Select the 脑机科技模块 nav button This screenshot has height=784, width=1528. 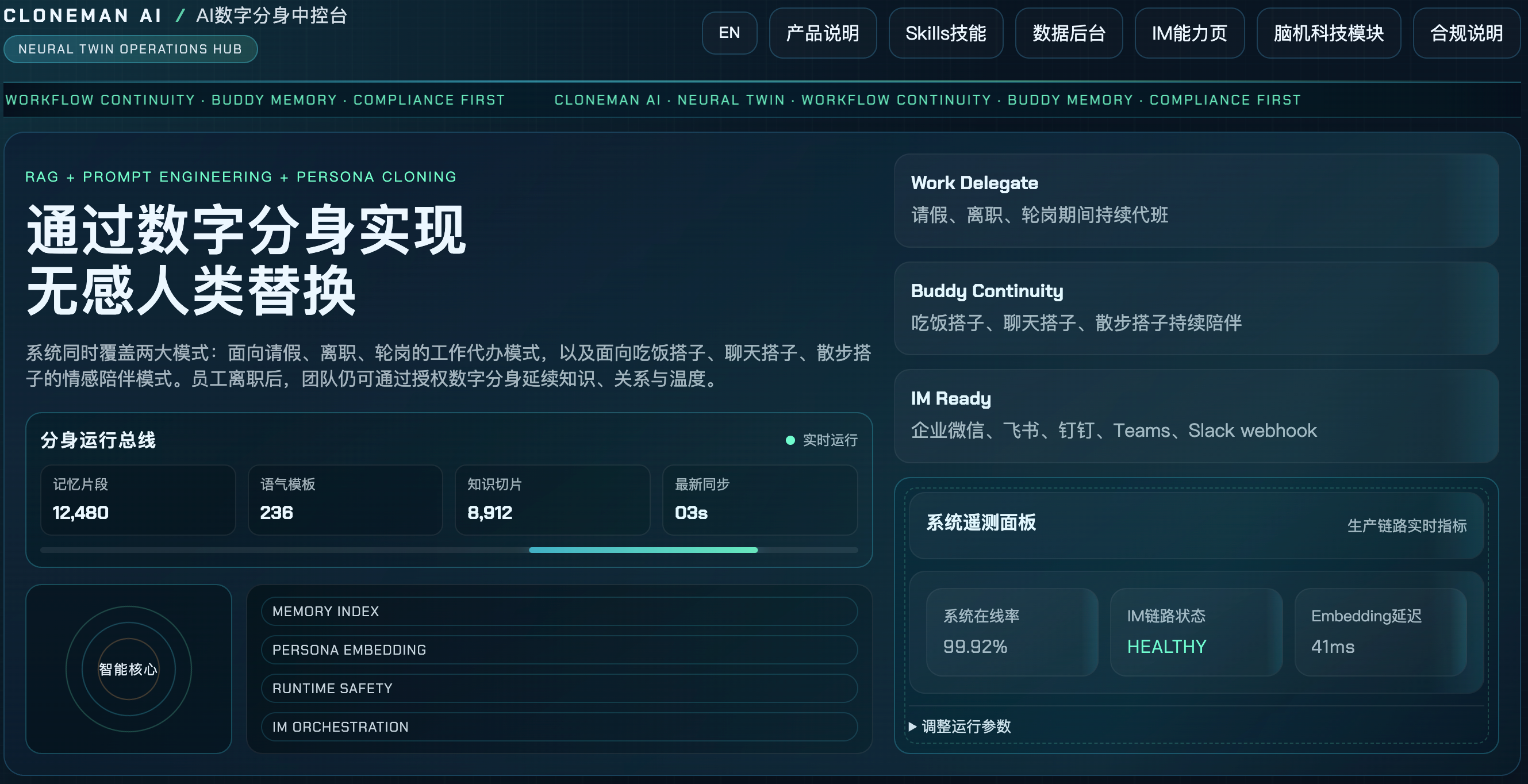pos(1328,33)
